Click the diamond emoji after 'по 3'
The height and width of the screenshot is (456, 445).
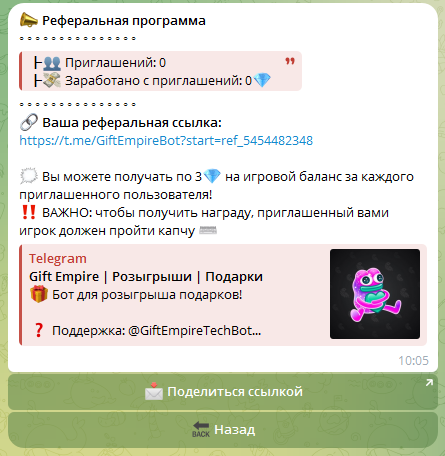[x=212, y=176]
